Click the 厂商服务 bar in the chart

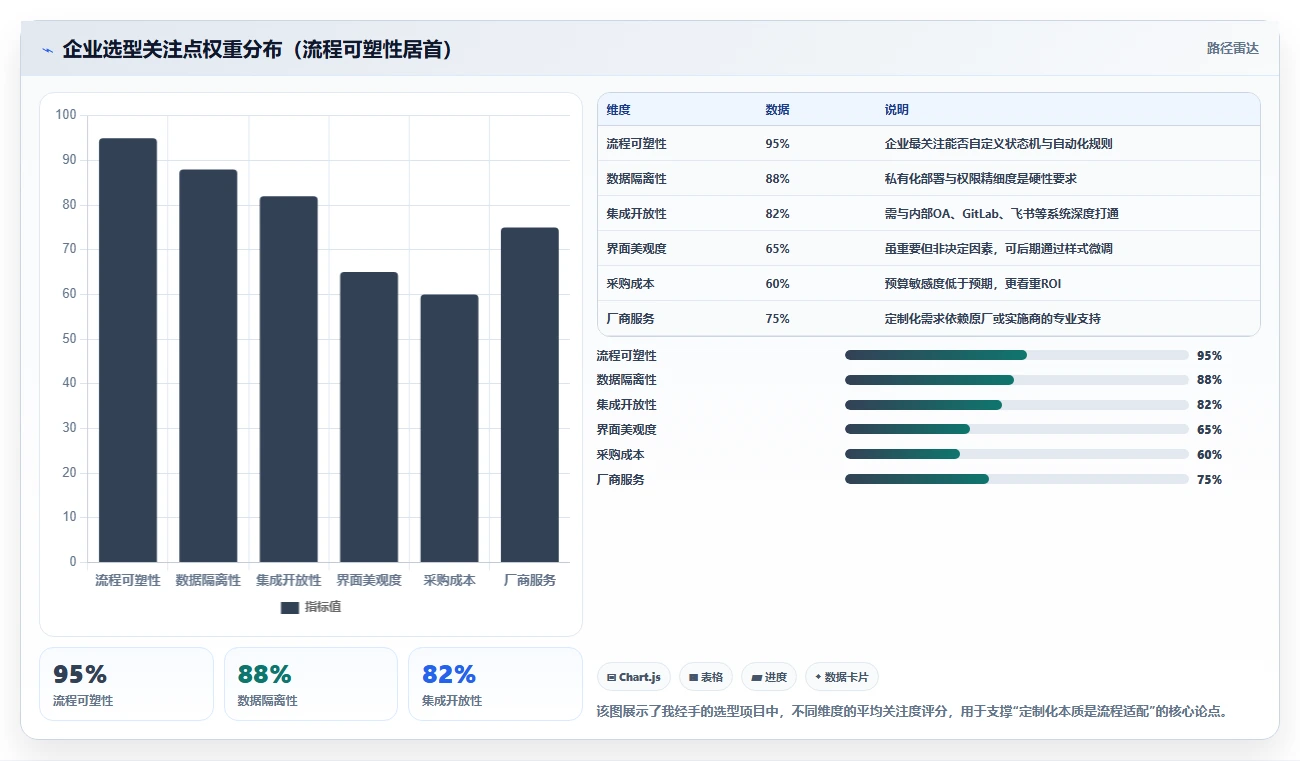click(530, 395)
